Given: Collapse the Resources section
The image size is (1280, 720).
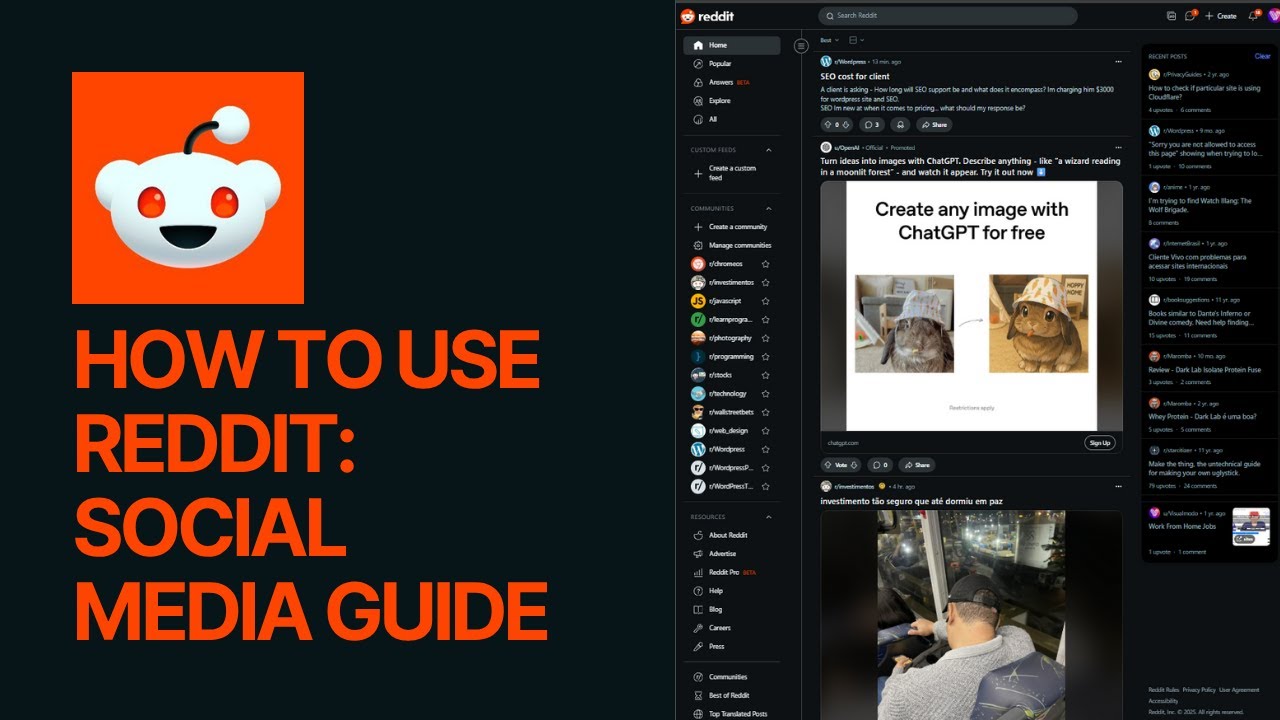Looking at the screenshot, I should (769, 517).
